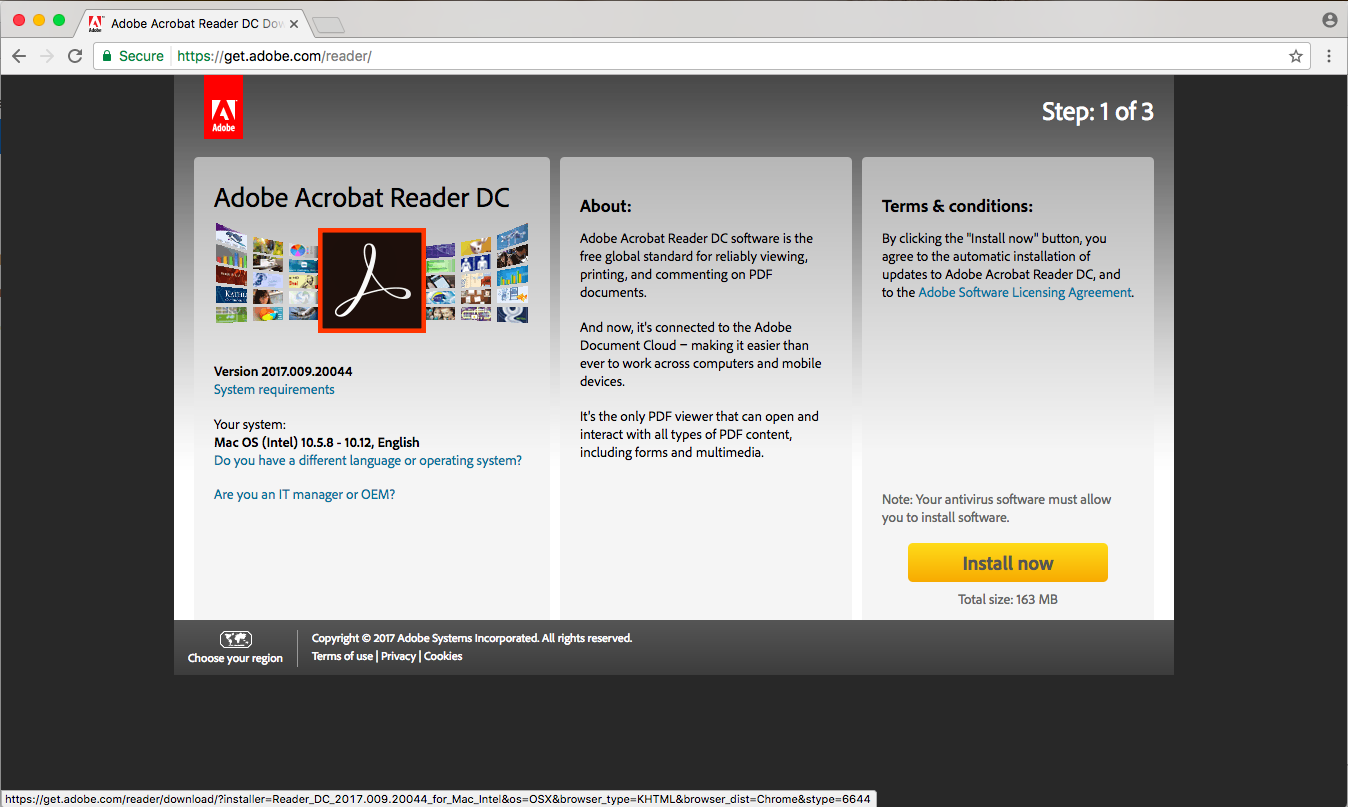The height and width of the screenshot is (807, 1348).
Task: Open the Terms of use footer link
Action: pyautogui.click(x=342, y=656)
